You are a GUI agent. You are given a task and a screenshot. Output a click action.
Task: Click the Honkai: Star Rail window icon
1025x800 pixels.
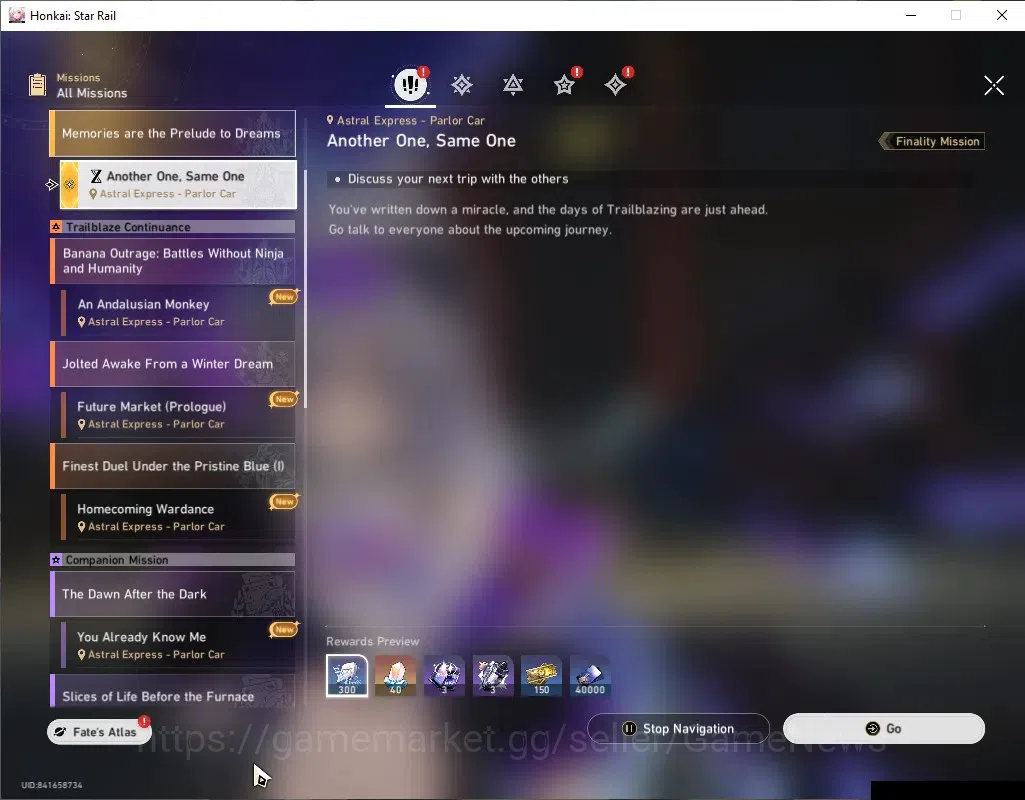[17, 15]
